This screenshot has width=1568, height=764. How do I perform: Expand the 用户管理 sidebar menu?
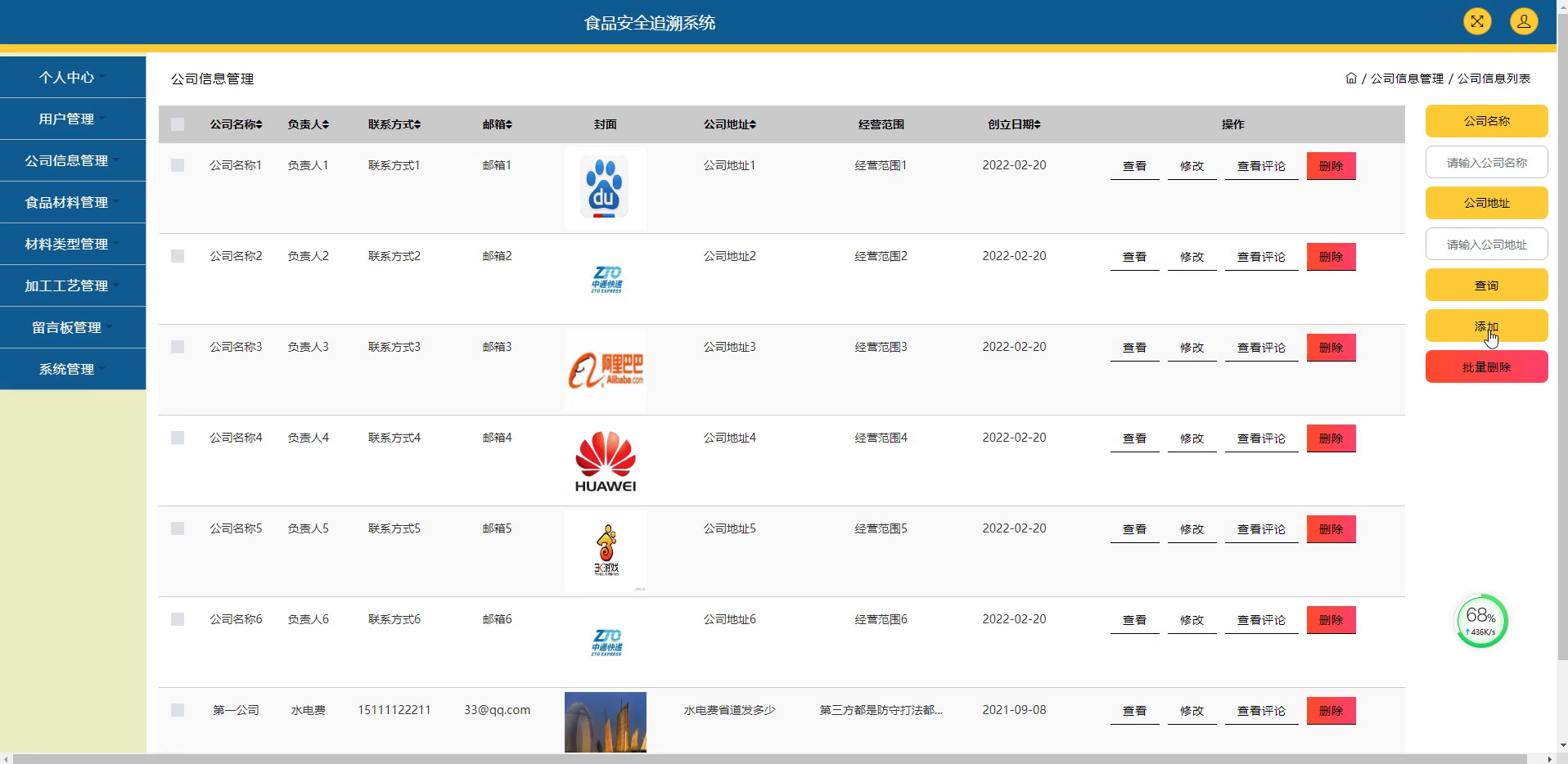click(73, 119)
